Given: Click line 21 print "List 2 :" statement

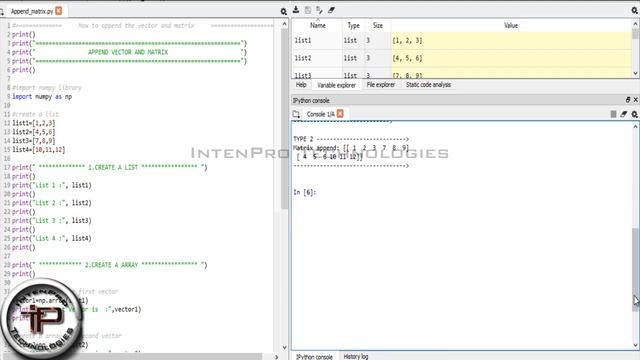Looking at the screenshot, I should point(51,203).
